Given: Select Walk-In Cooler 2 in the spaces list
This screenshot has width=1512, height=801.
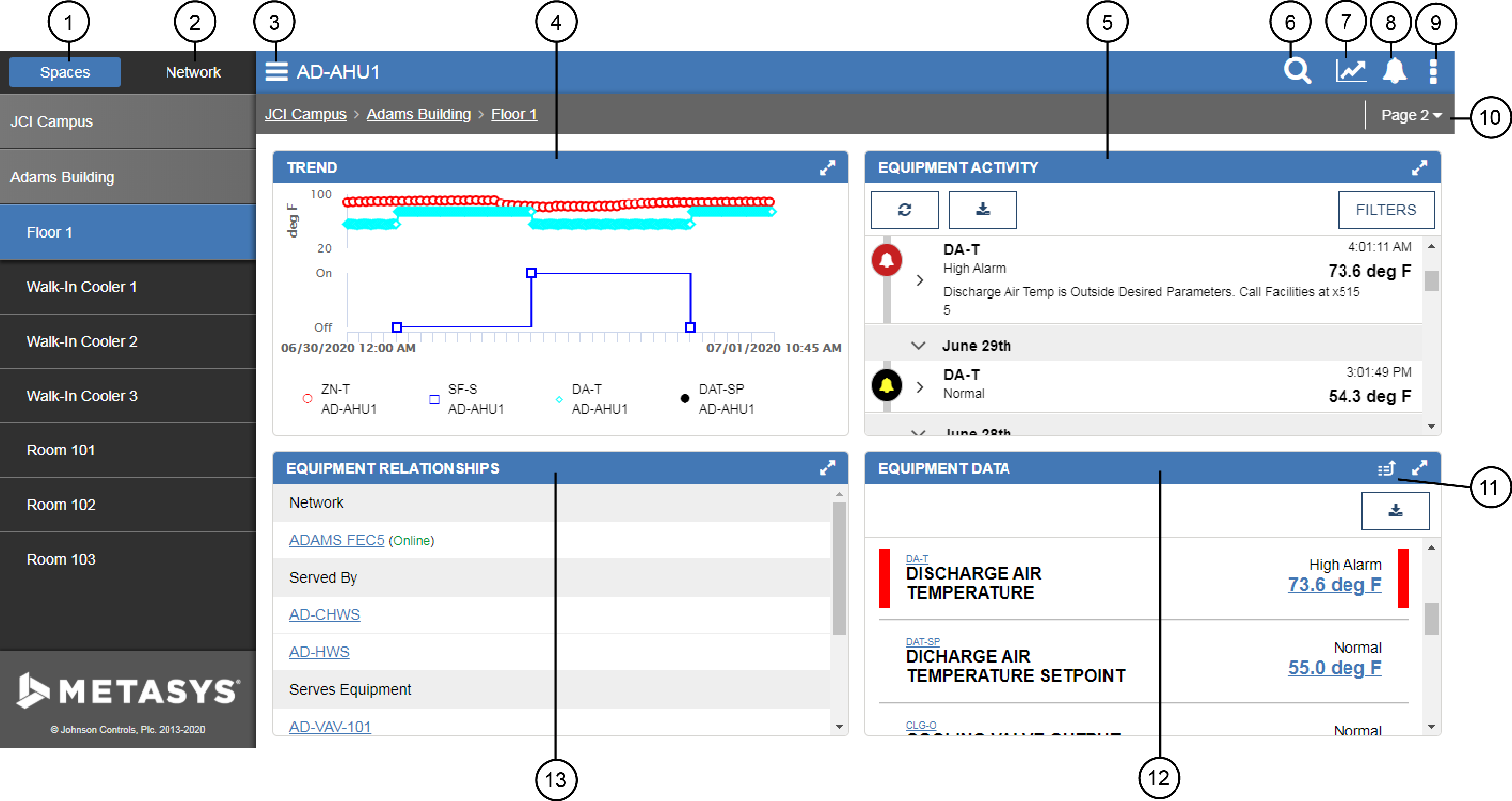Looking at the screenshot, I should [82, 341].
